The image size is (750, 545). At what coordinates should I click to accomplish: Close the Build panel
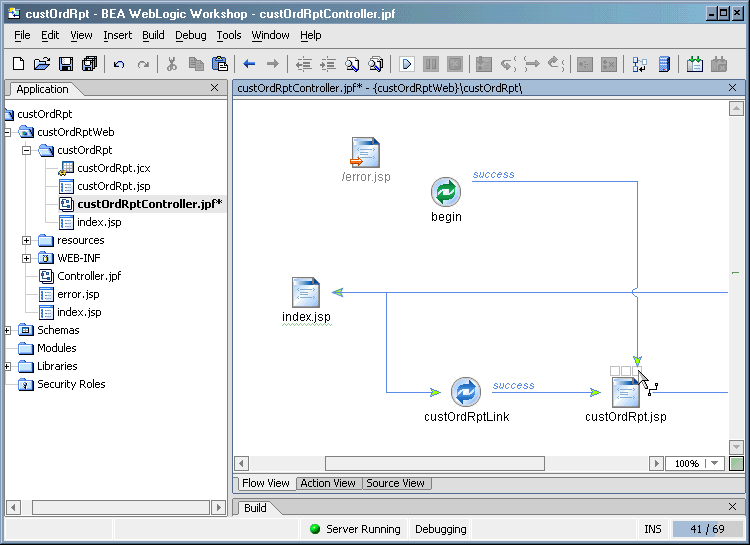point(732,506)
